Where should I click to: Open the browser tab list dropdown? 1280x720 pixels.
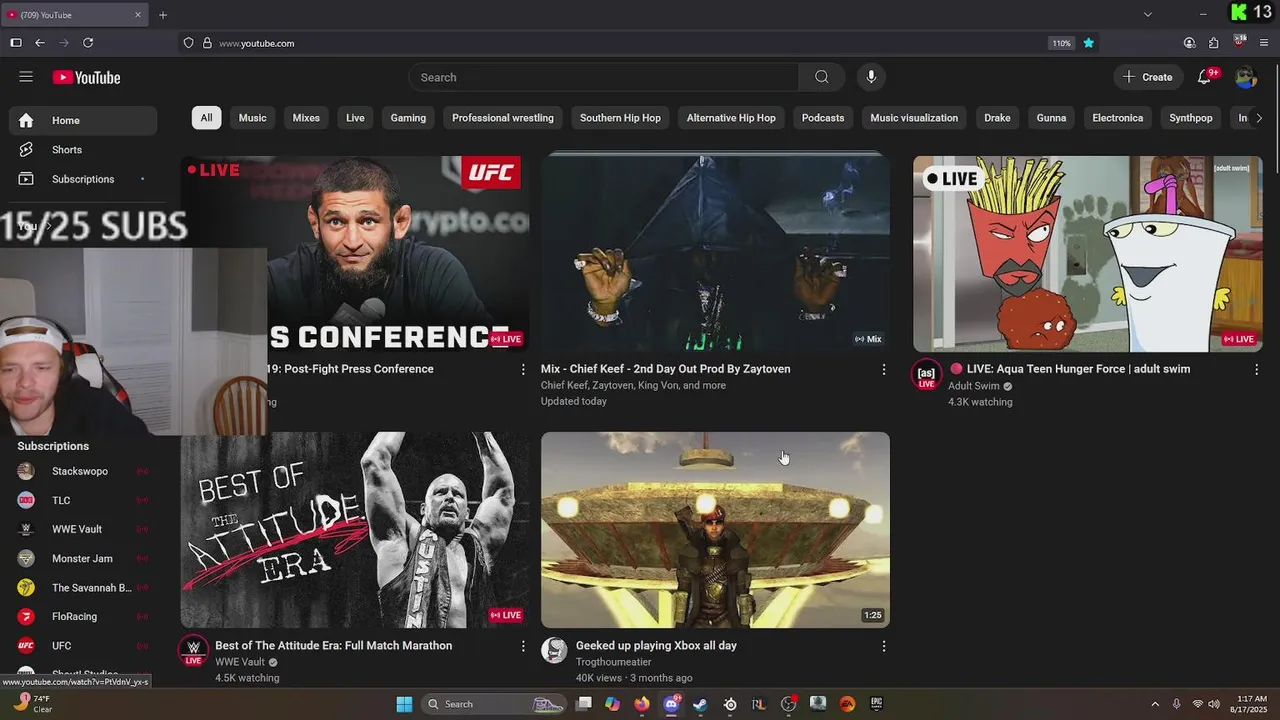[x=1148, y=15]
